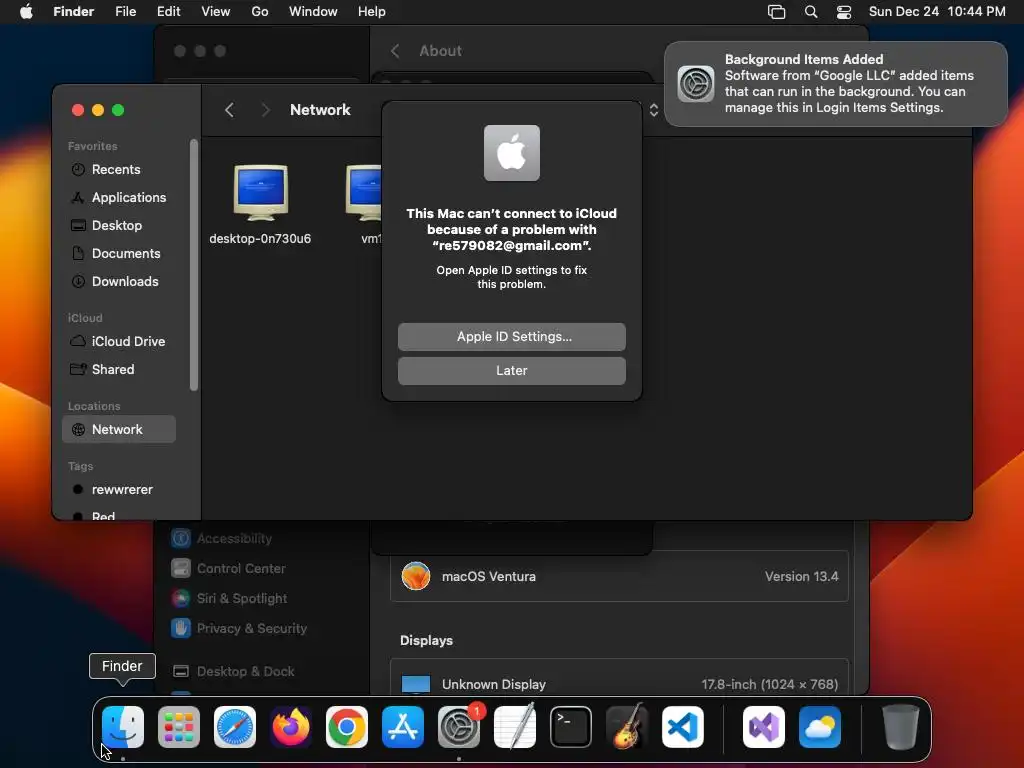
Task: Launch Terminal from the Dock
Action: 571,727
